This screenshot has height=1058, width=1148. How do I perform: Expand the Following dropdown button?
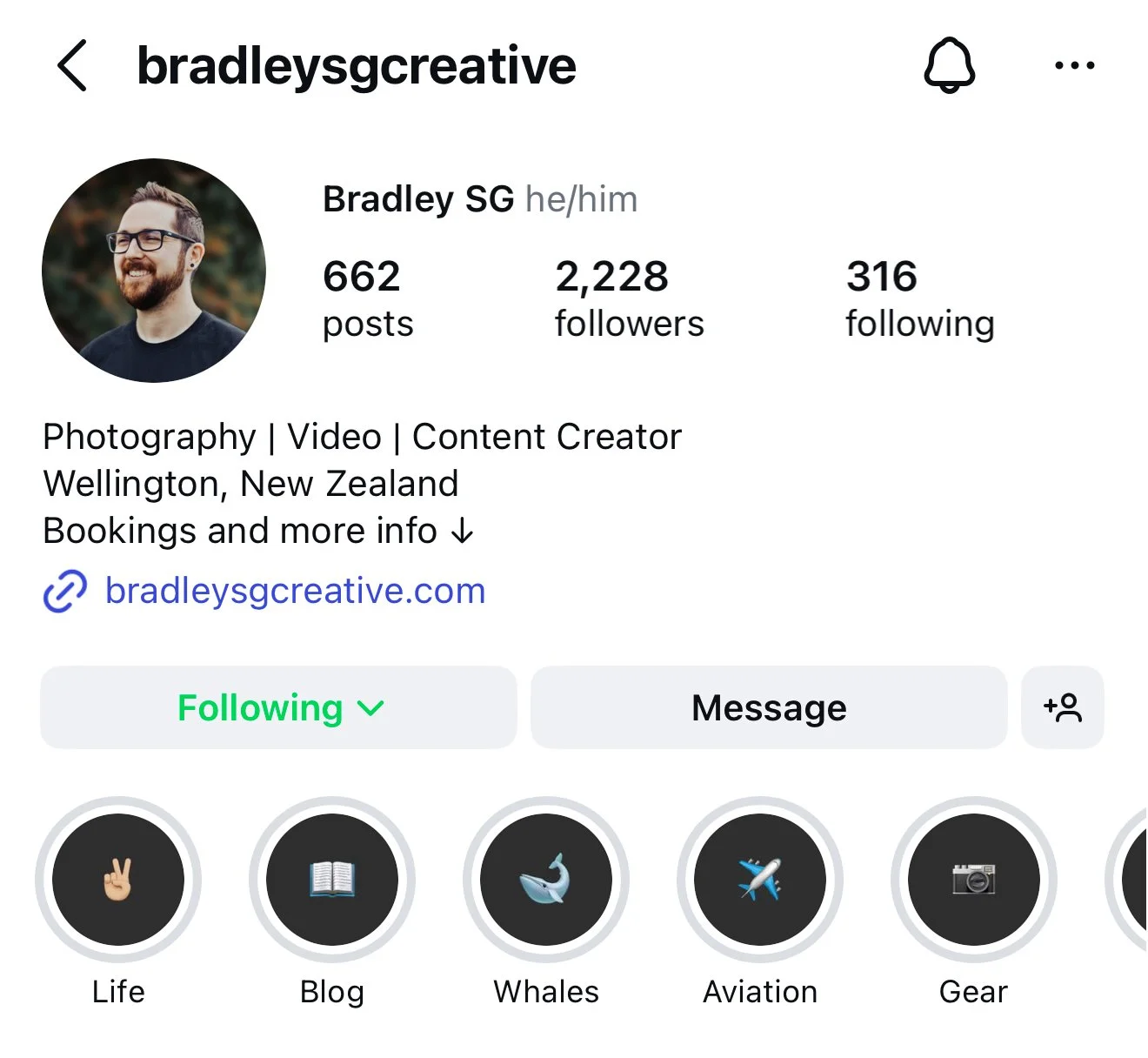coord(278,707)
